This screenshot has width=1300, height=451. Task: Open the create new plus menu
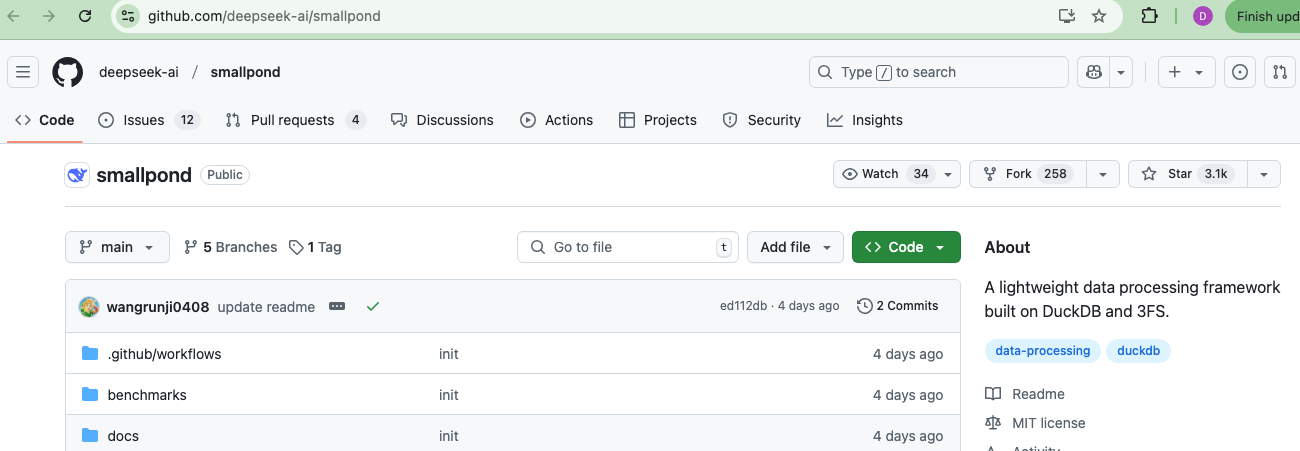[1187, 72]
